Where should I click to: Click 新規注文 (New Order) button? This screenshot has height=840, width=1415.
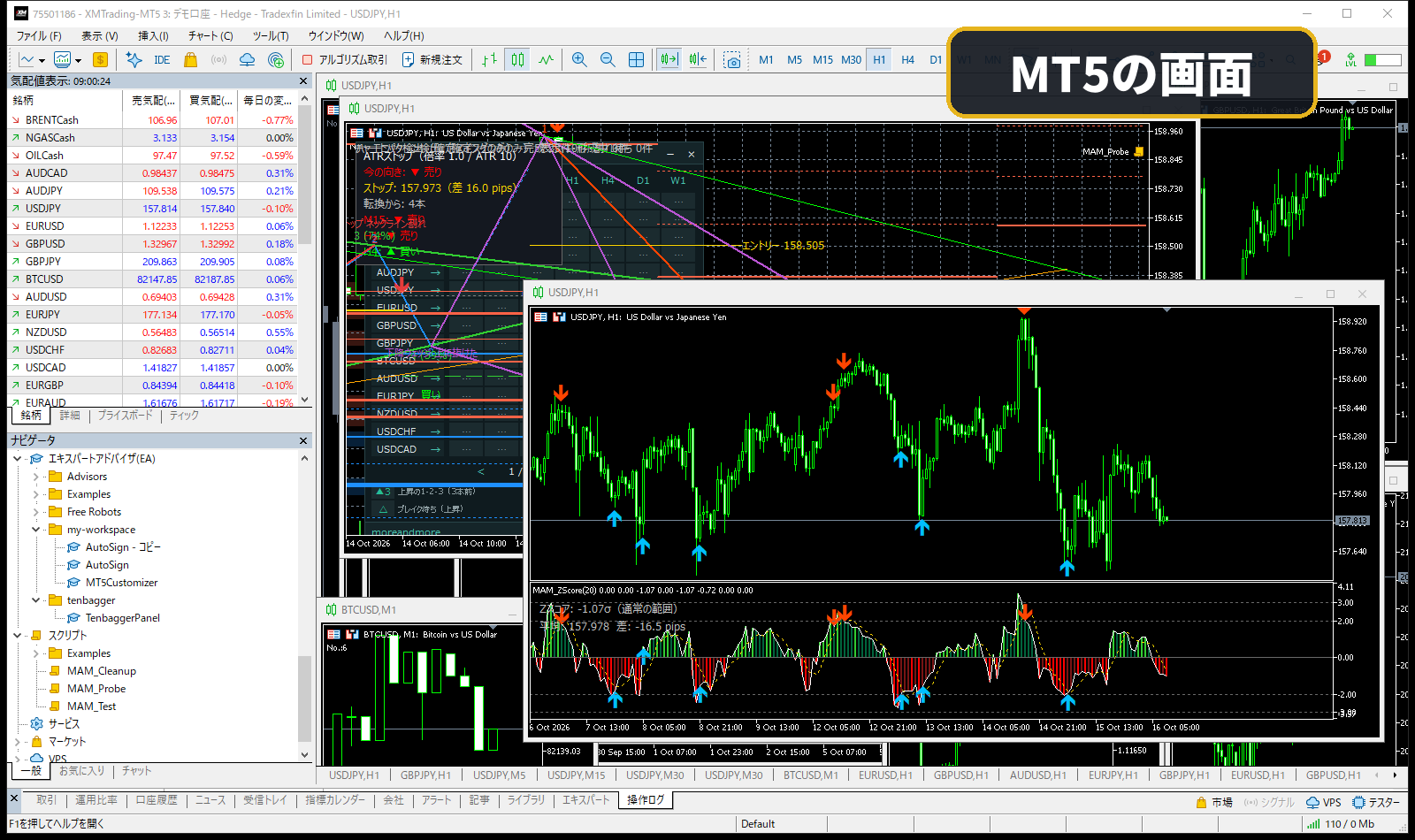(432, 60)
